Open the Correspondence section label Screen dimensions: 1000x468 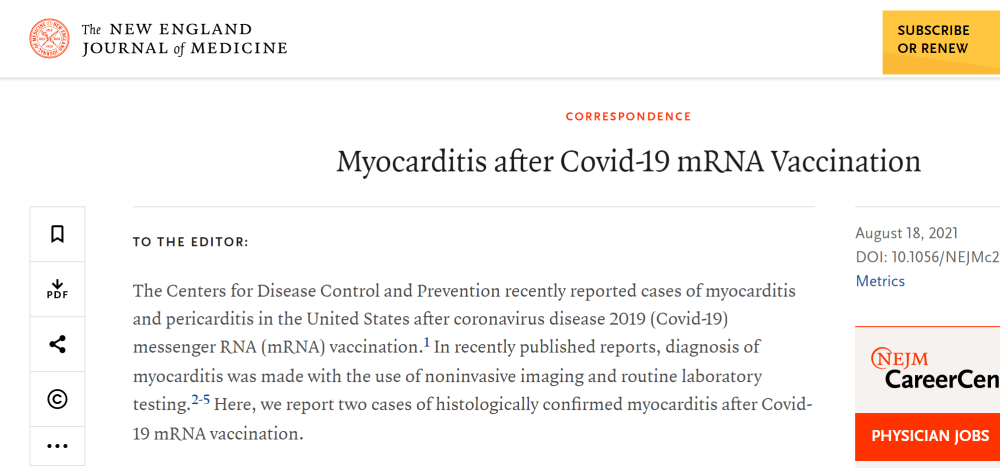[x=628, y=117]
